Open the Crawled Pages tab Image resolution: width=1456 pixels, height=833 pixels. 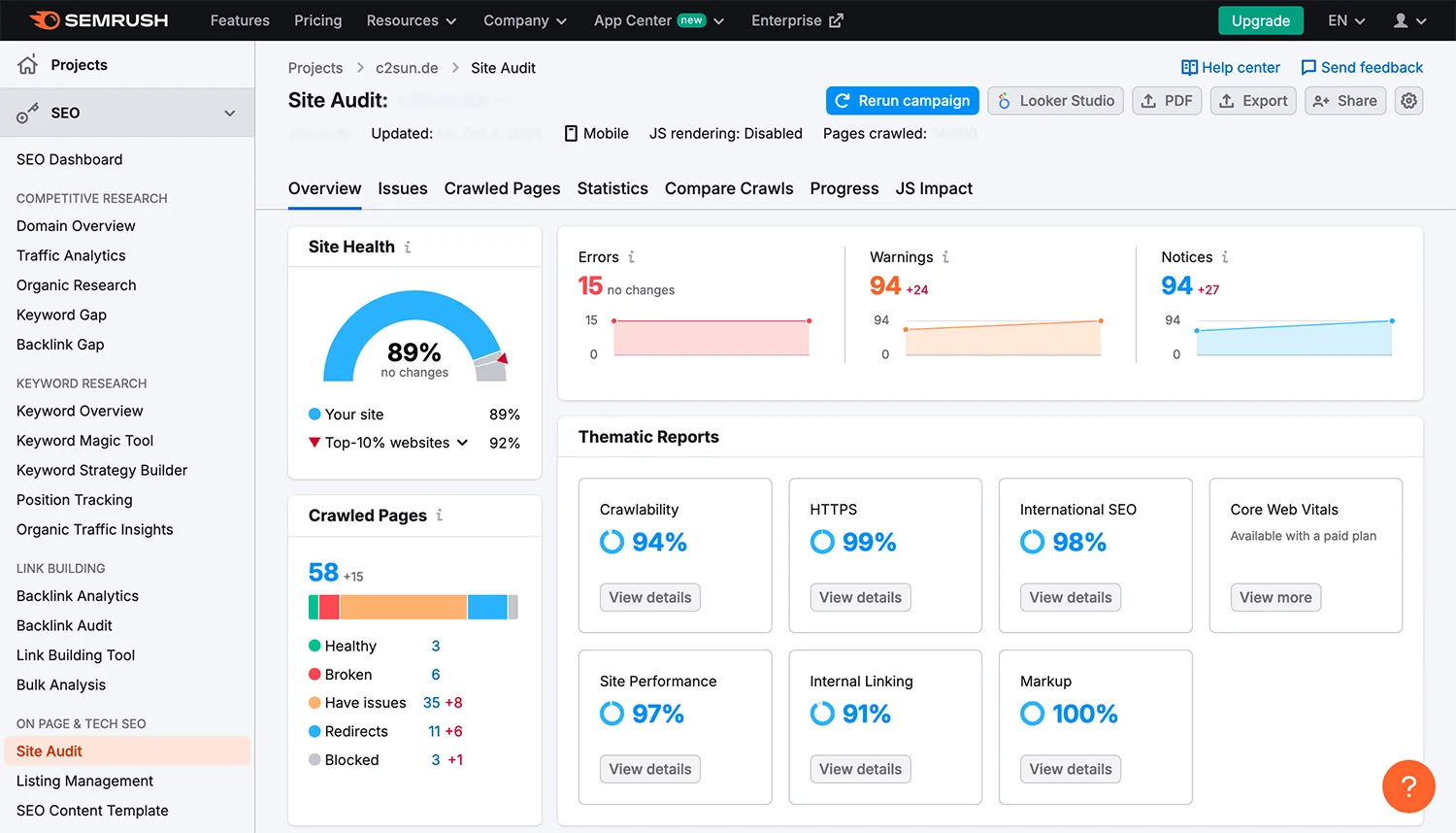click(x=502, y=188)
